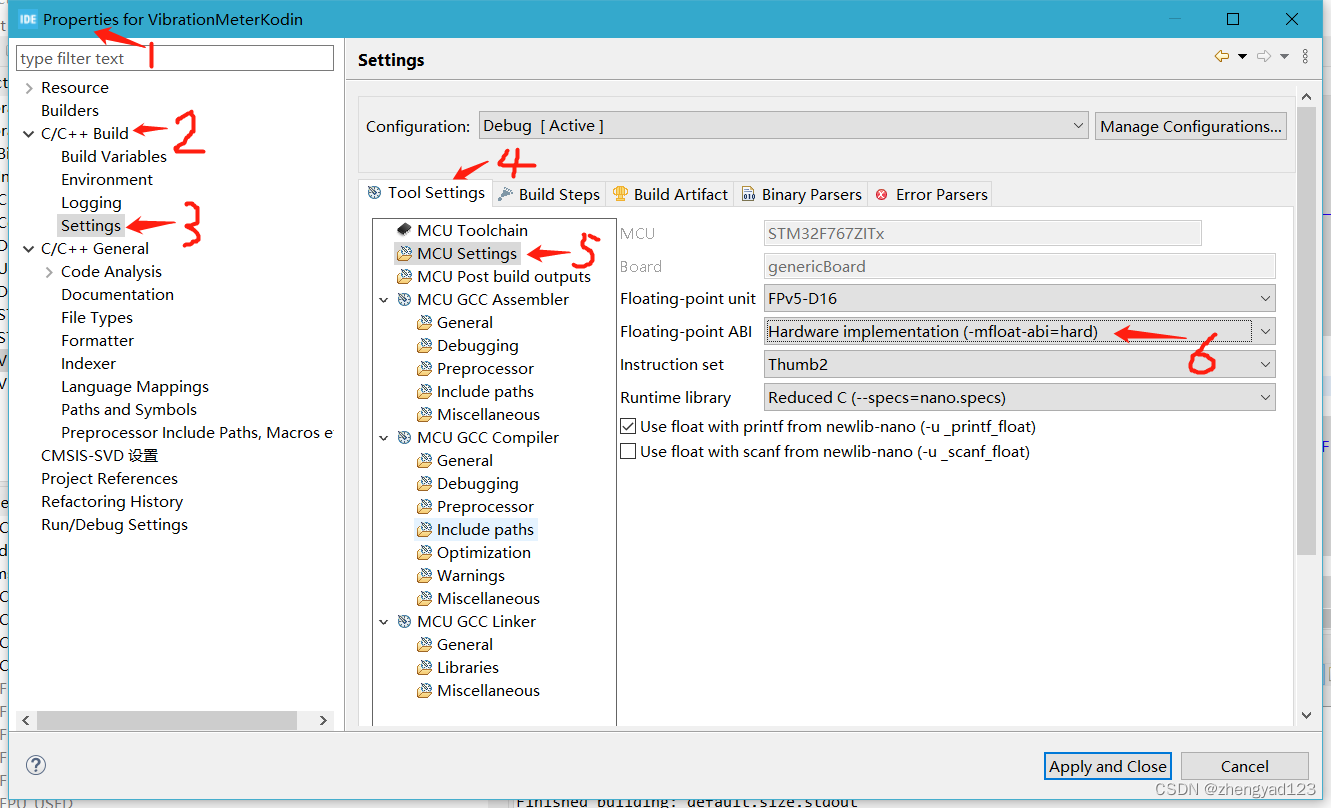The image size is (1331, 808).
Task: Click the help question mark icon
Action: tap(36, 766)
